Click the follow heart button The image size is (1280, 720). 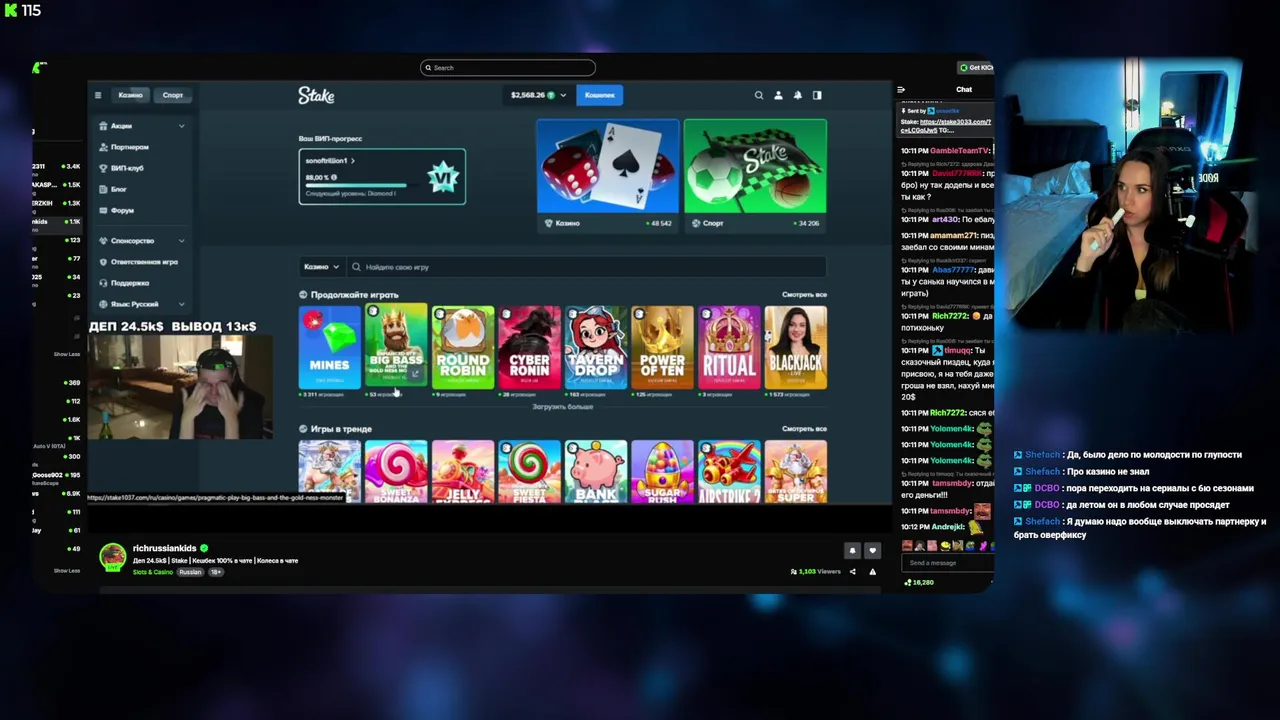coord(872,550)
